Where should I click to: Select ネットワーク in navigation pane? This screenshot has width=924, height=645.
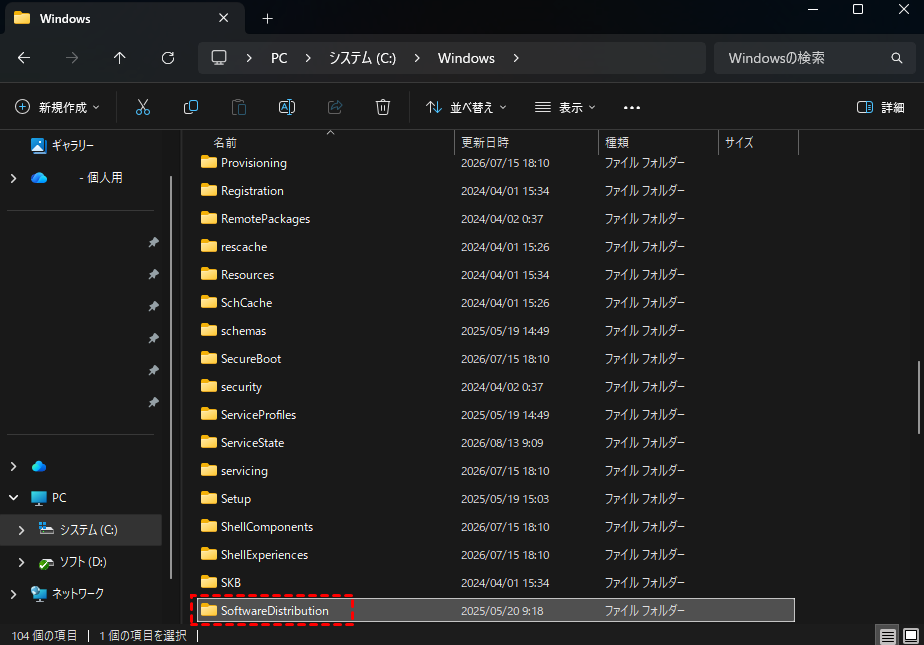67,593
